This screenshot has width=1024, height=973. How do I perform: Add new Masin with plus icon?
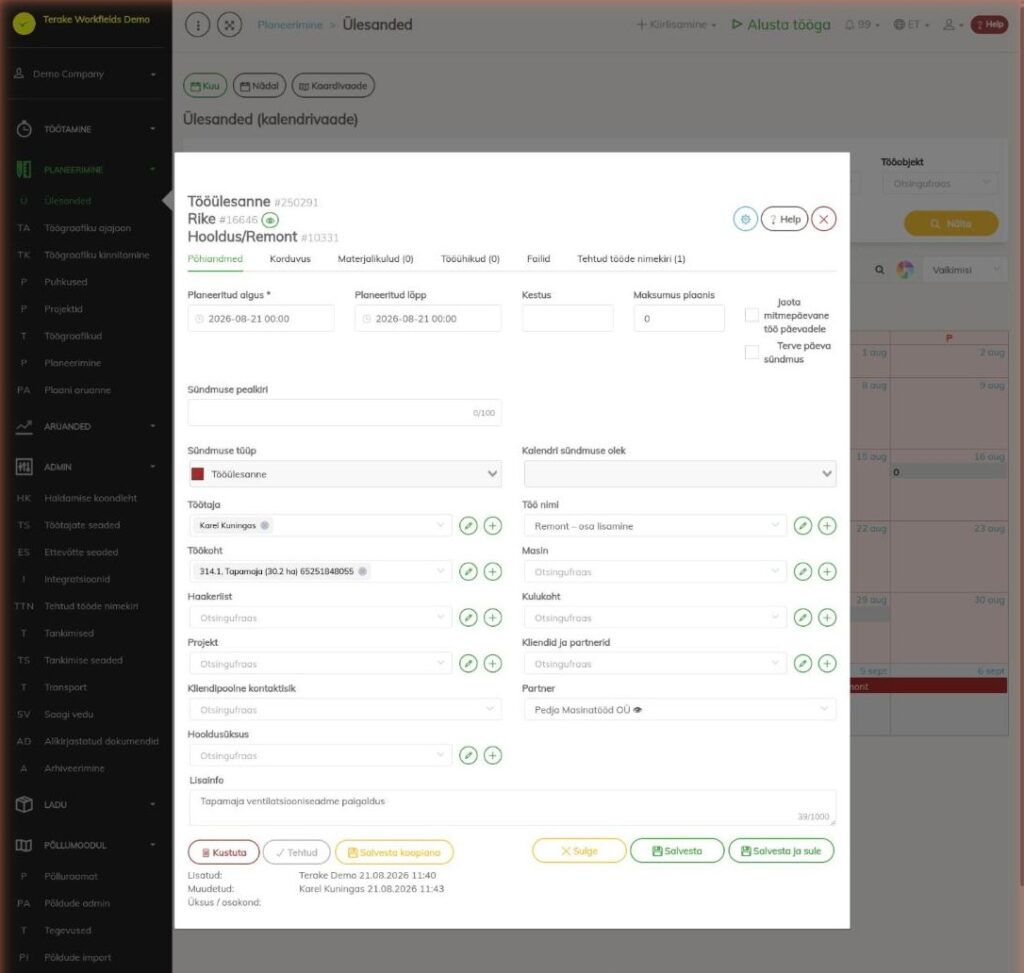click(x=827, y=571)
